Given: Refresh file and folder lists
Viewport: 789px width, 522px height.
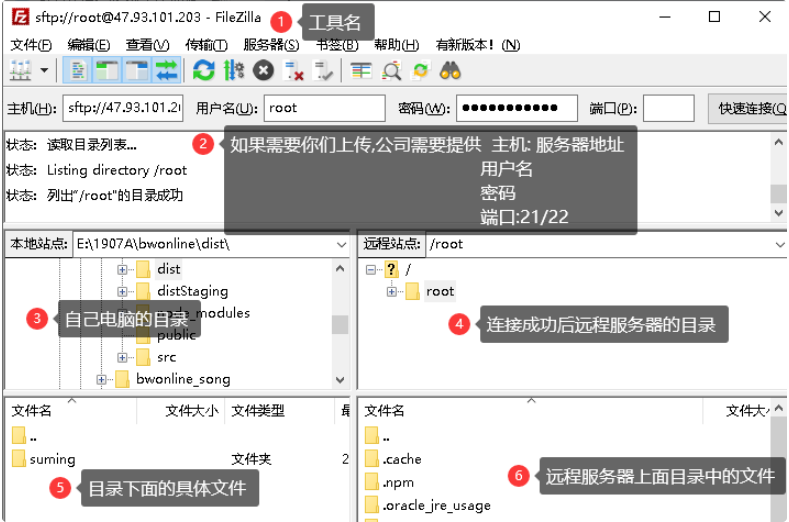Looking at the screenshot, I should (x=204, y=71).
